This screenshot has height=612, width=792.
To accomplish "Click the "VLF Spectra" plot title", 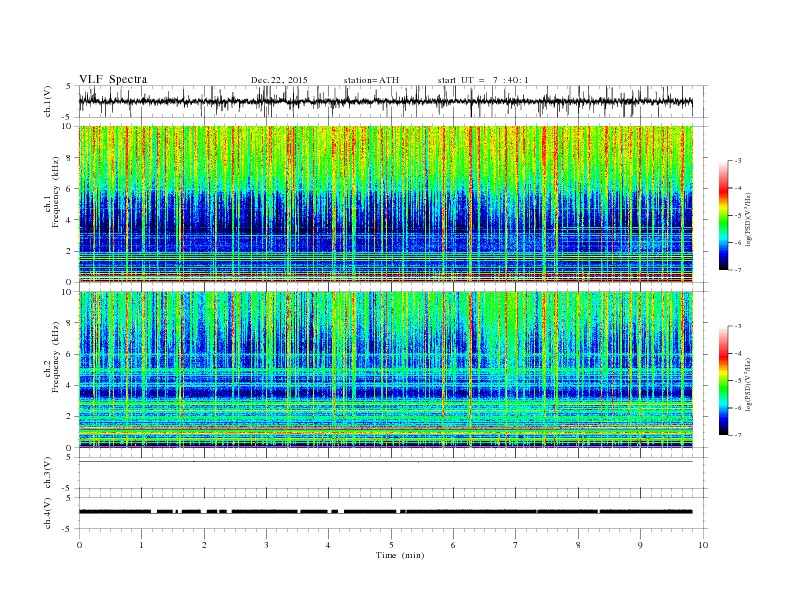I will click(113, 79).
